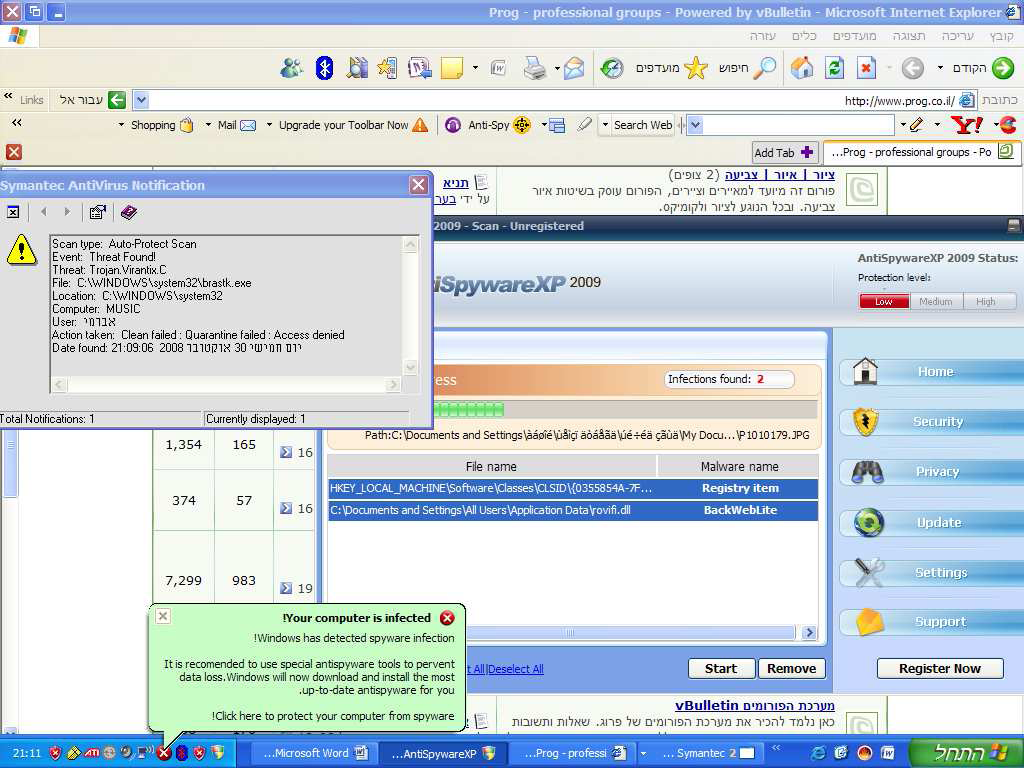Click the AntiSpywareXP scan progress bar
The height and width of the screenshot is (768, 1024).
tap(626, 410)
